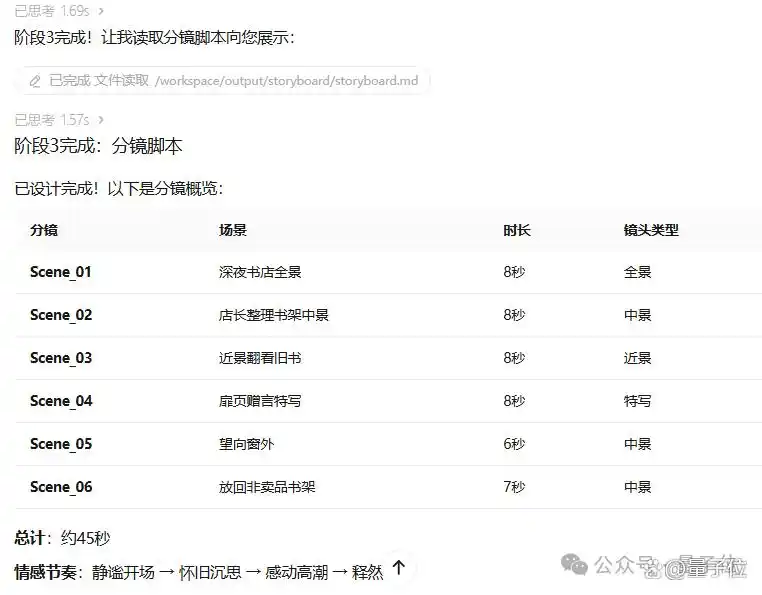Select the 时长 column header
This screenshot has height=595, width=762.
(x=517, y=230)
